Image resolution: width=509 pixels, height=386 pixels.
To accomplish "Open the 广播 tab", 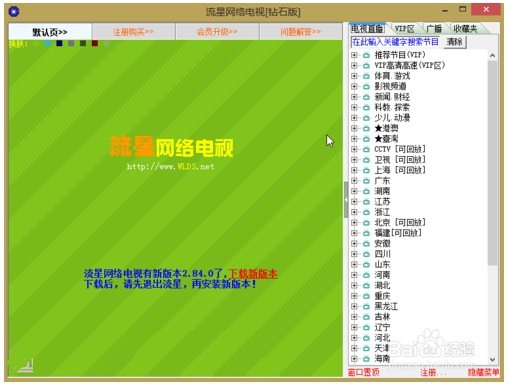I will (x=434, y=29).
